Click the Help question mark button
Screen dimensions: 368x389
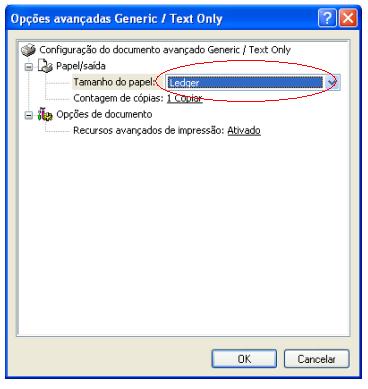pyautogui.click(x=327, y=18)
